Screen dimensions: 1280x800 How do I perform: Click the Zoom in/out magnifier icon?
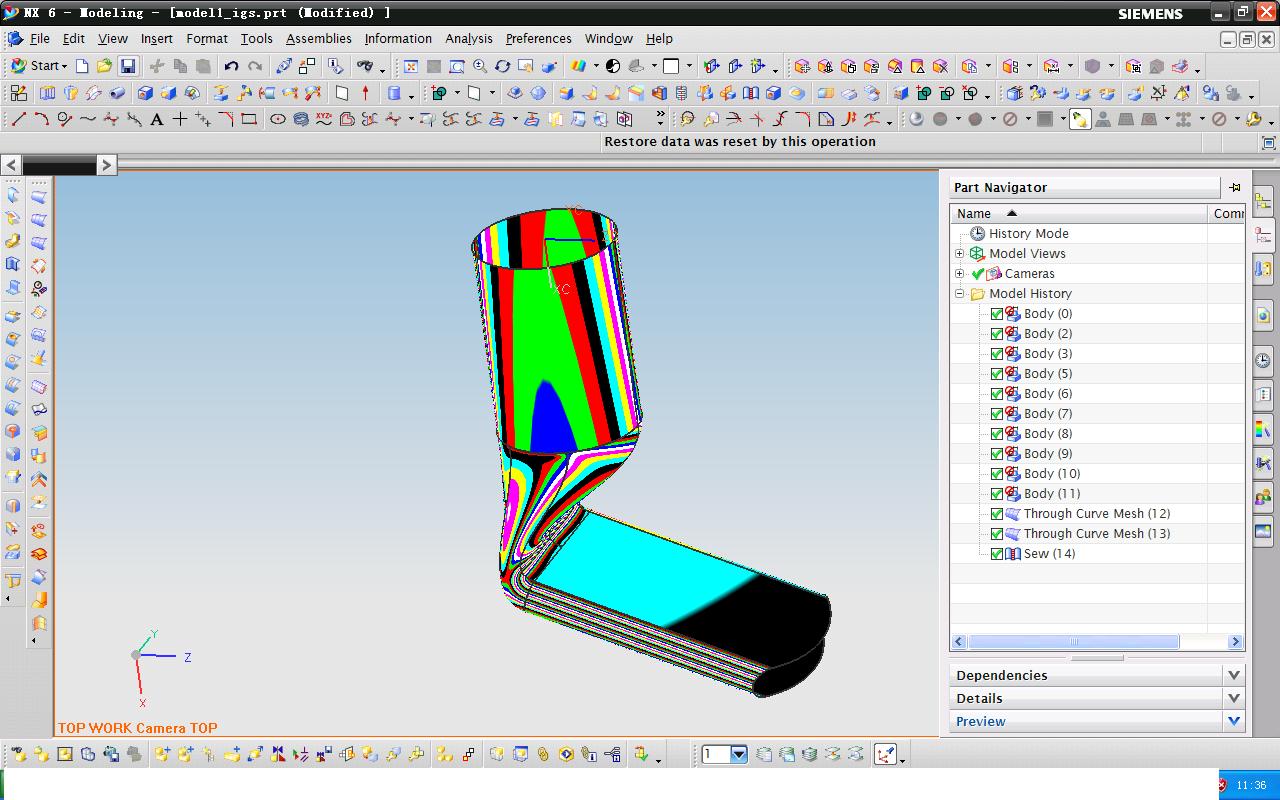pos(480,66)
